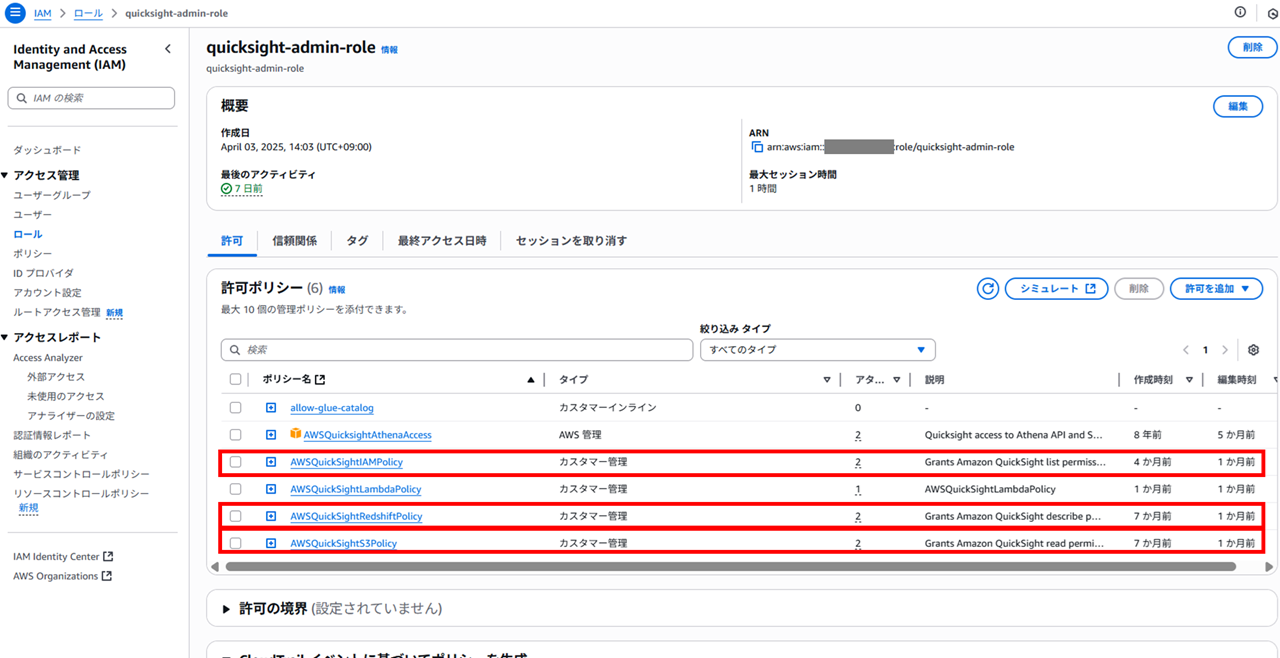Open Dashboard in the sidebar

(x=47, y=150)
